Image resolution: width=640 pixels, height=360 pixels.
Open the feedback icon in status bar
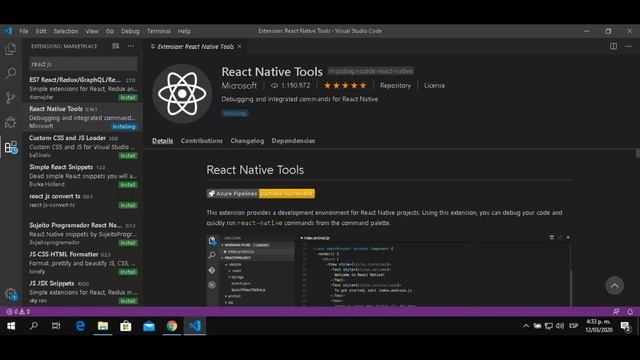coord(616,311)
